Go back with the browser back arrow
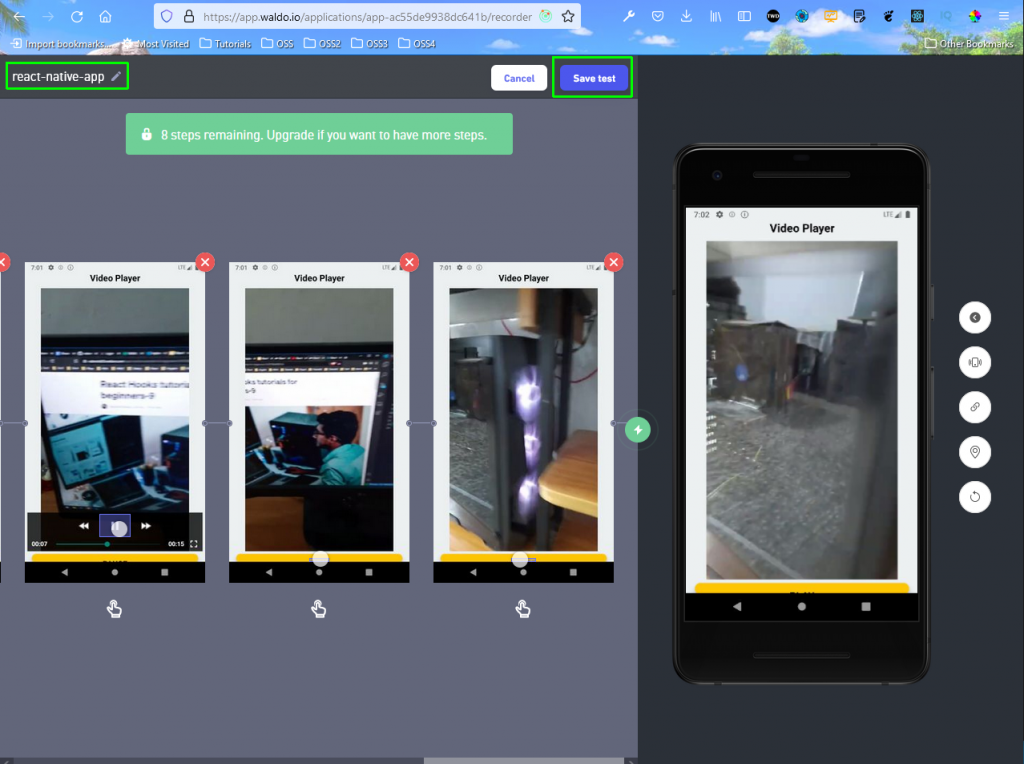1024x764 pixels. (20, 16)
